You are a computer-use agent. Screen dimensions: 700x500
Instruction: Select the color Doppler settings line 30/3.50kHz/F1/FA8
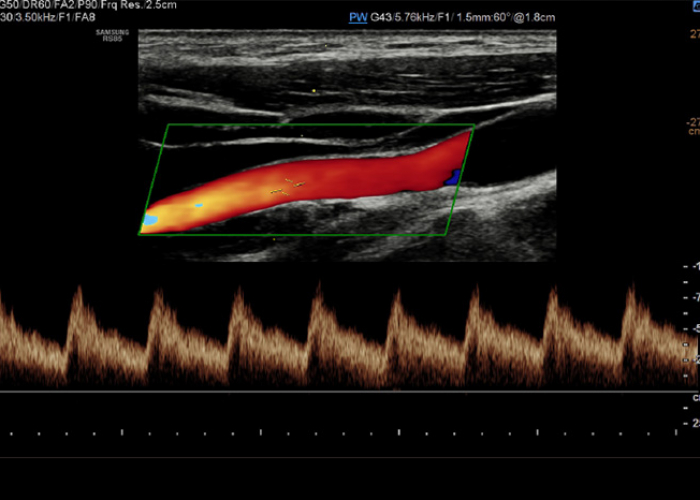tap(50, 18)
